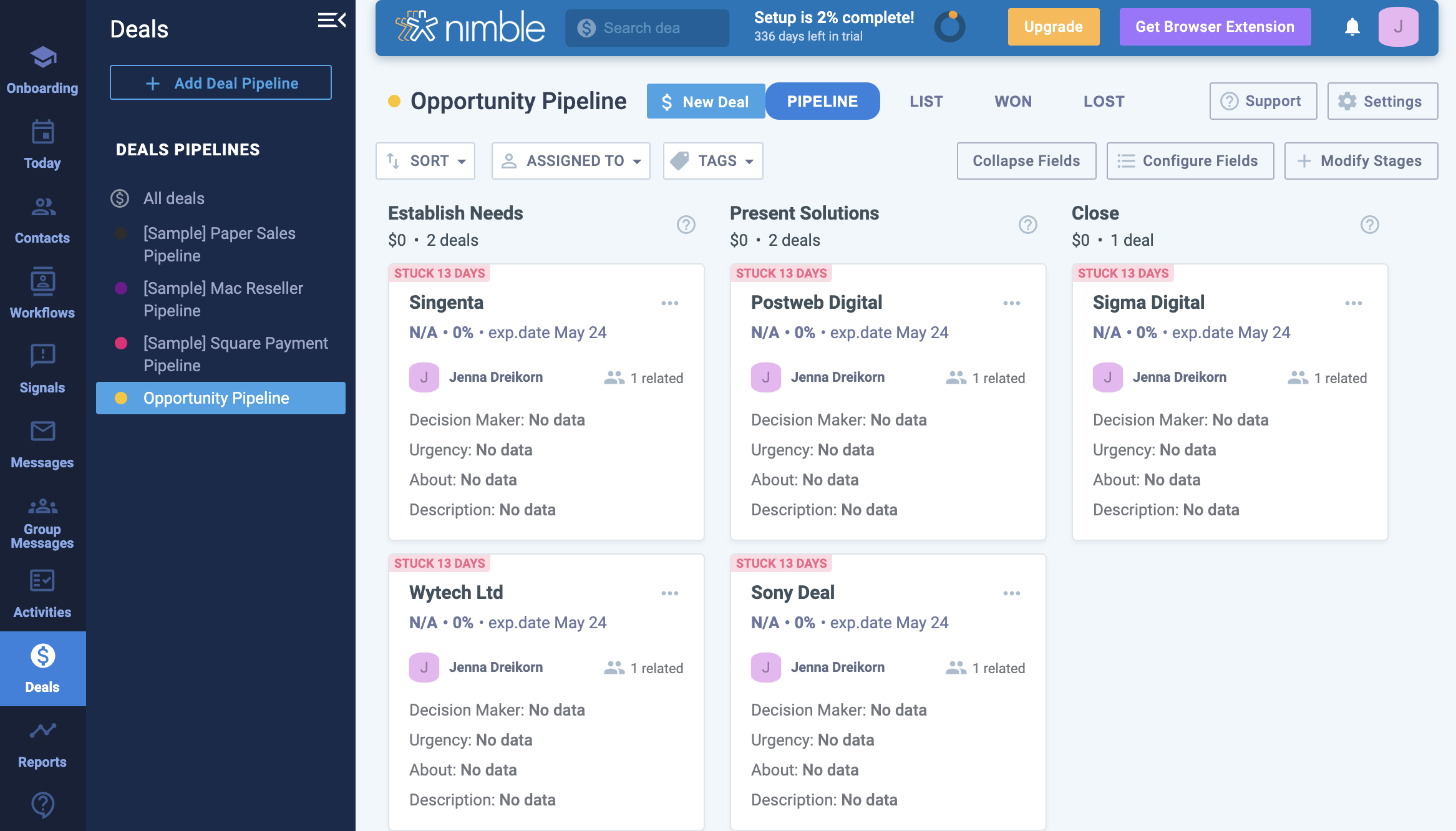Image resolution: width=1456 pixels, height=831 pixels.
Task: Open the Singenta deal three-dot menu
Action: tap(669, 303)
